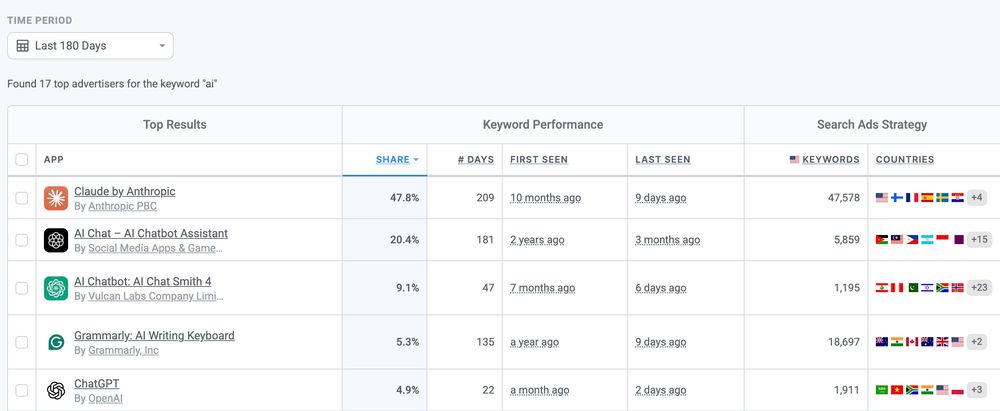Click the France flag in Claude's row
The width and height of the screenshot is (1000, 411).
pyautogui.click(x=912, y=198)
